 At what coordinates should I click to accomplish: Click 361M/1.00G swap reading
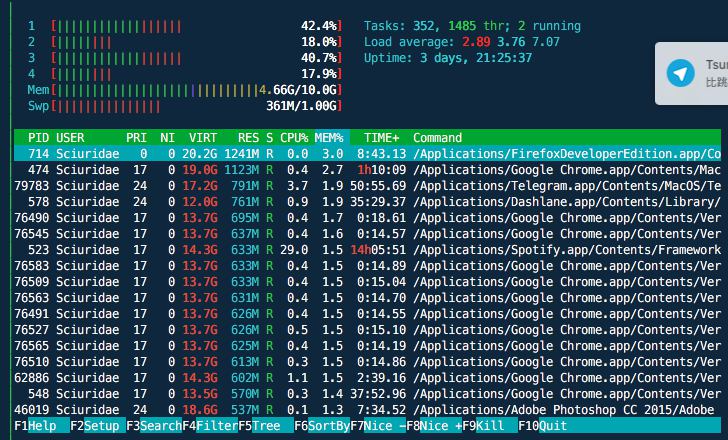(x=301, y=106)
